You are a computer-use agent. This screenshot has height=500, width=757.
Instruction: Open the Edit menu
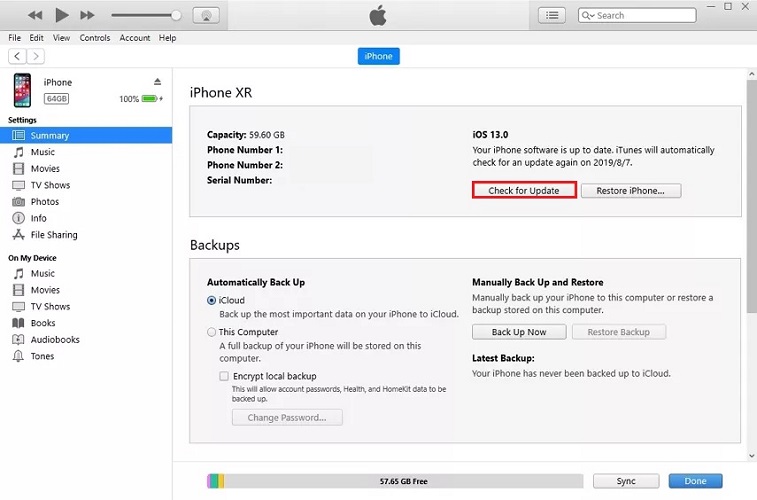[36, 38]
